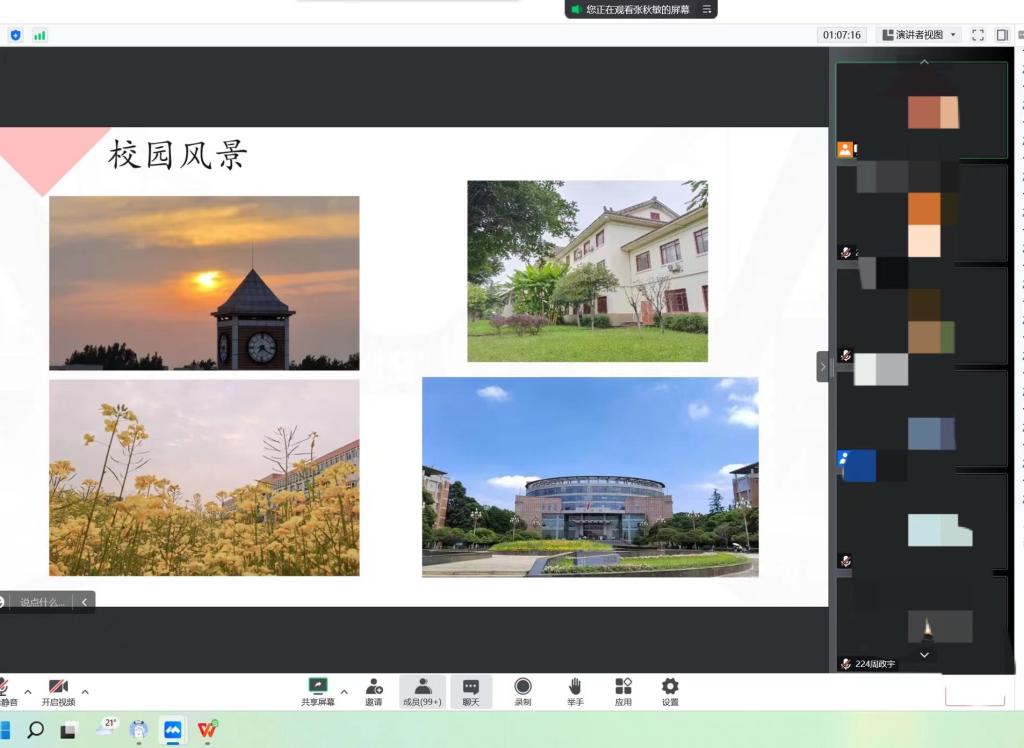Open meeting 设置 settings

(669, 690)
